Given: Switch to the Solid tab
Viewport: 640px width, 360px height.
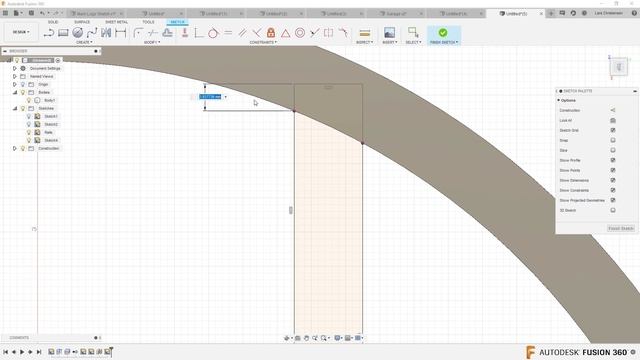Looking at the screenshot, I should [53, 22].
